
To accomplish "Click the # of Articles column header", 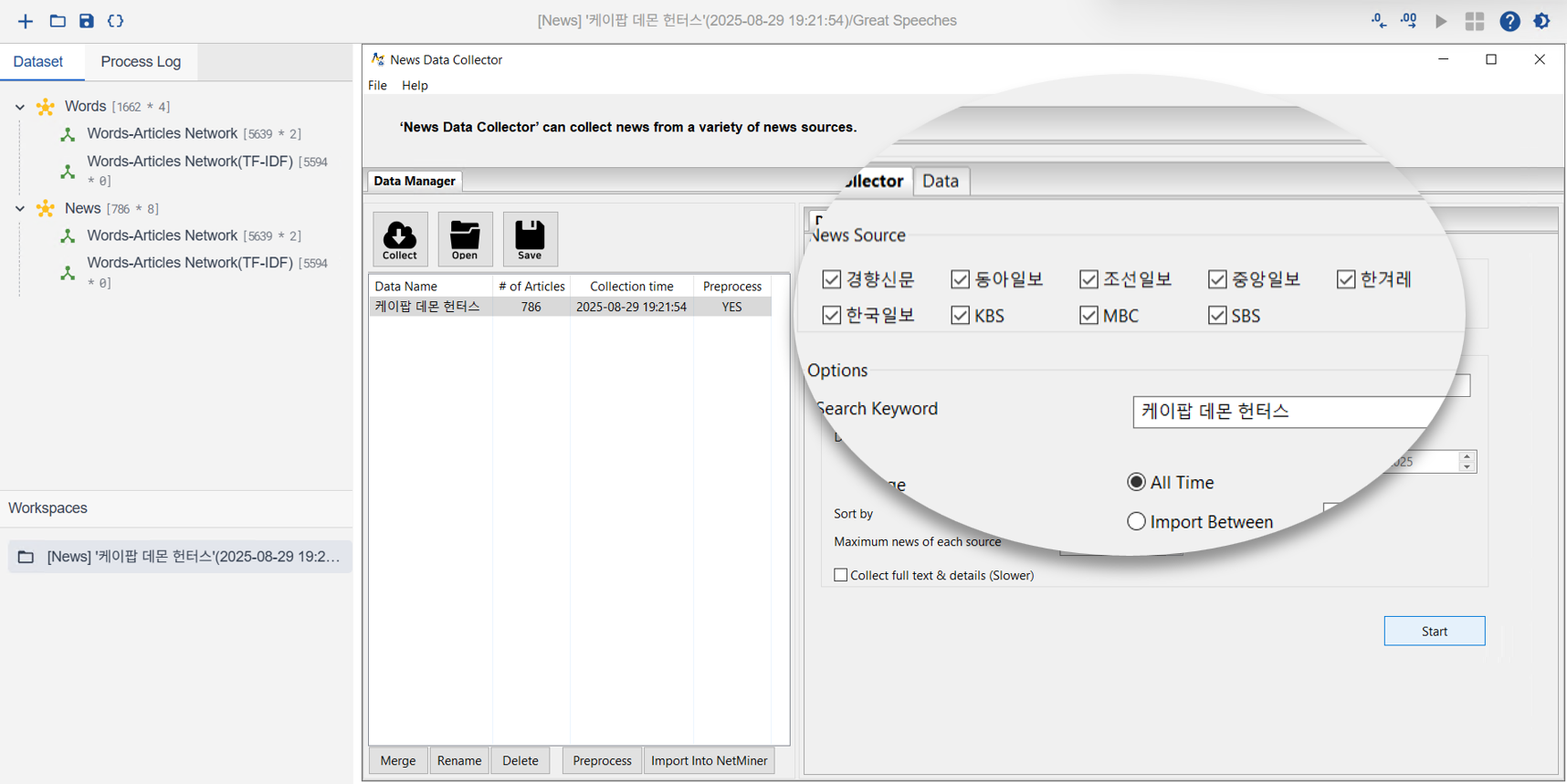I will pyautogui.click(x=531, y=286).
